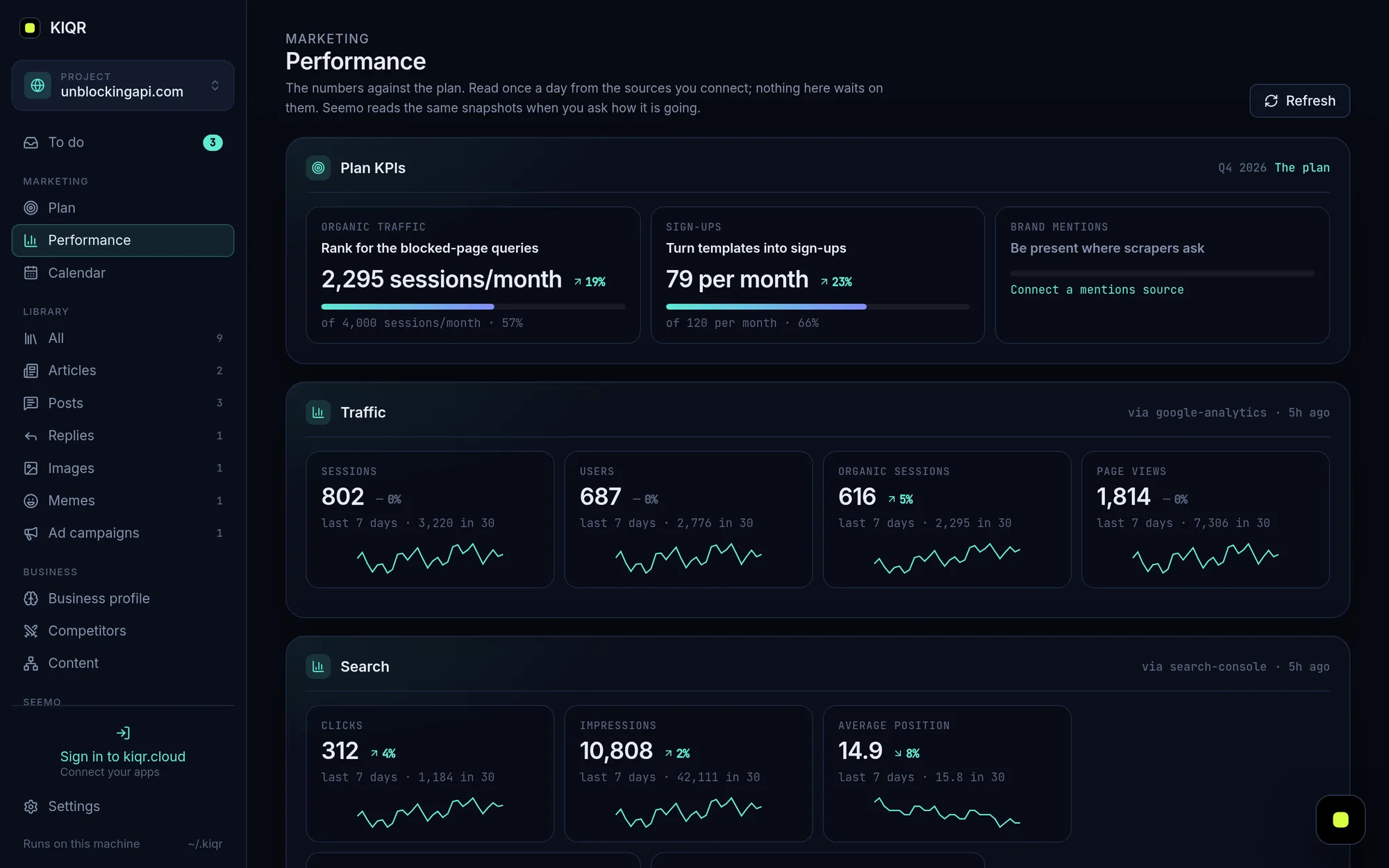Click the KIQR logo icon

tap(30, 28)
